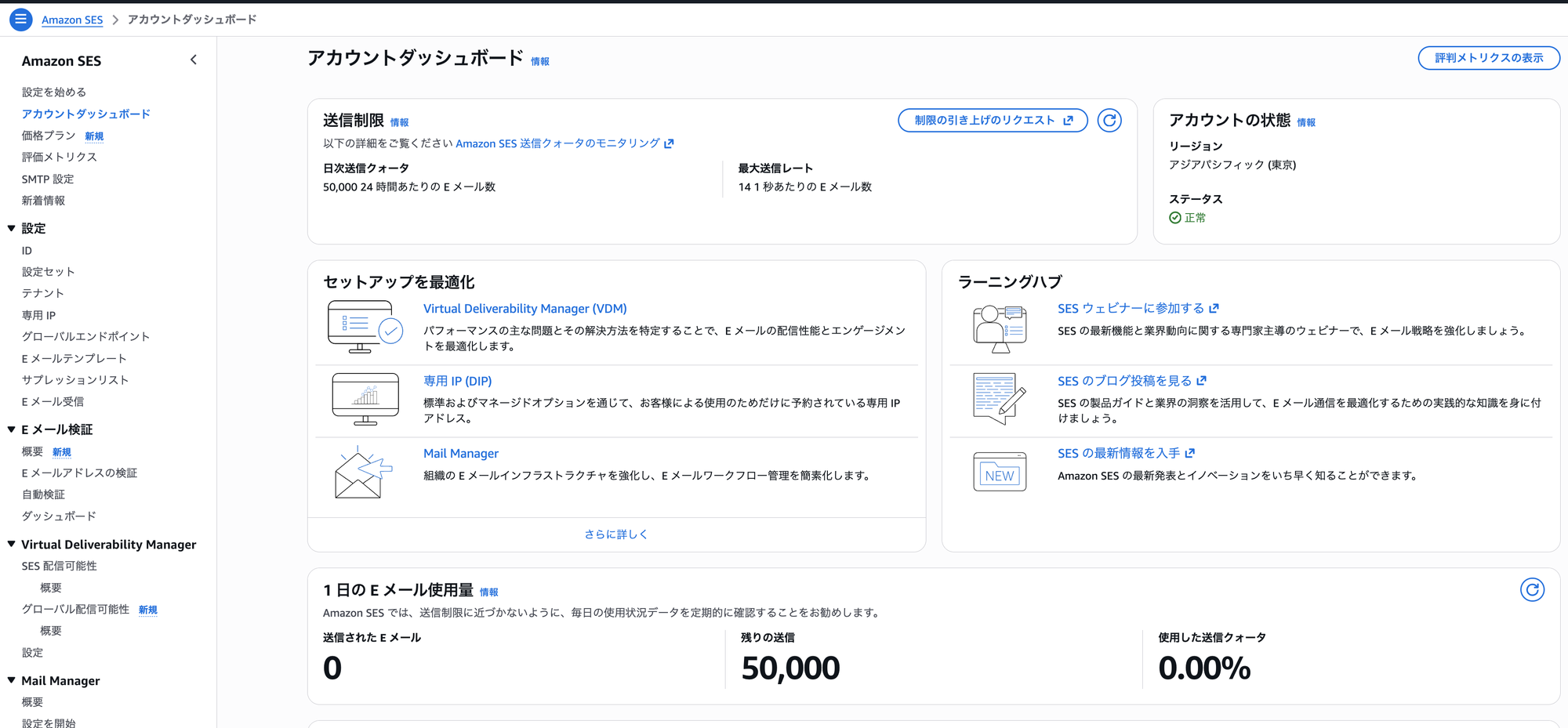The image size is (1568, 728).
Task: Open グローバルエンドポイント in the sidebar
Action: (86, 336)
